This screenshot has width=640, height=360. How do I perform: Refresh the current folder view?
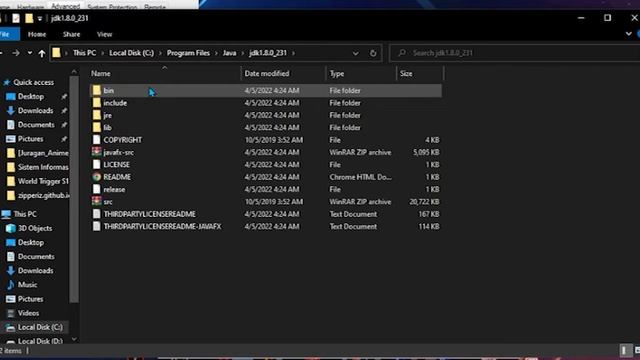tap(373, 53)
